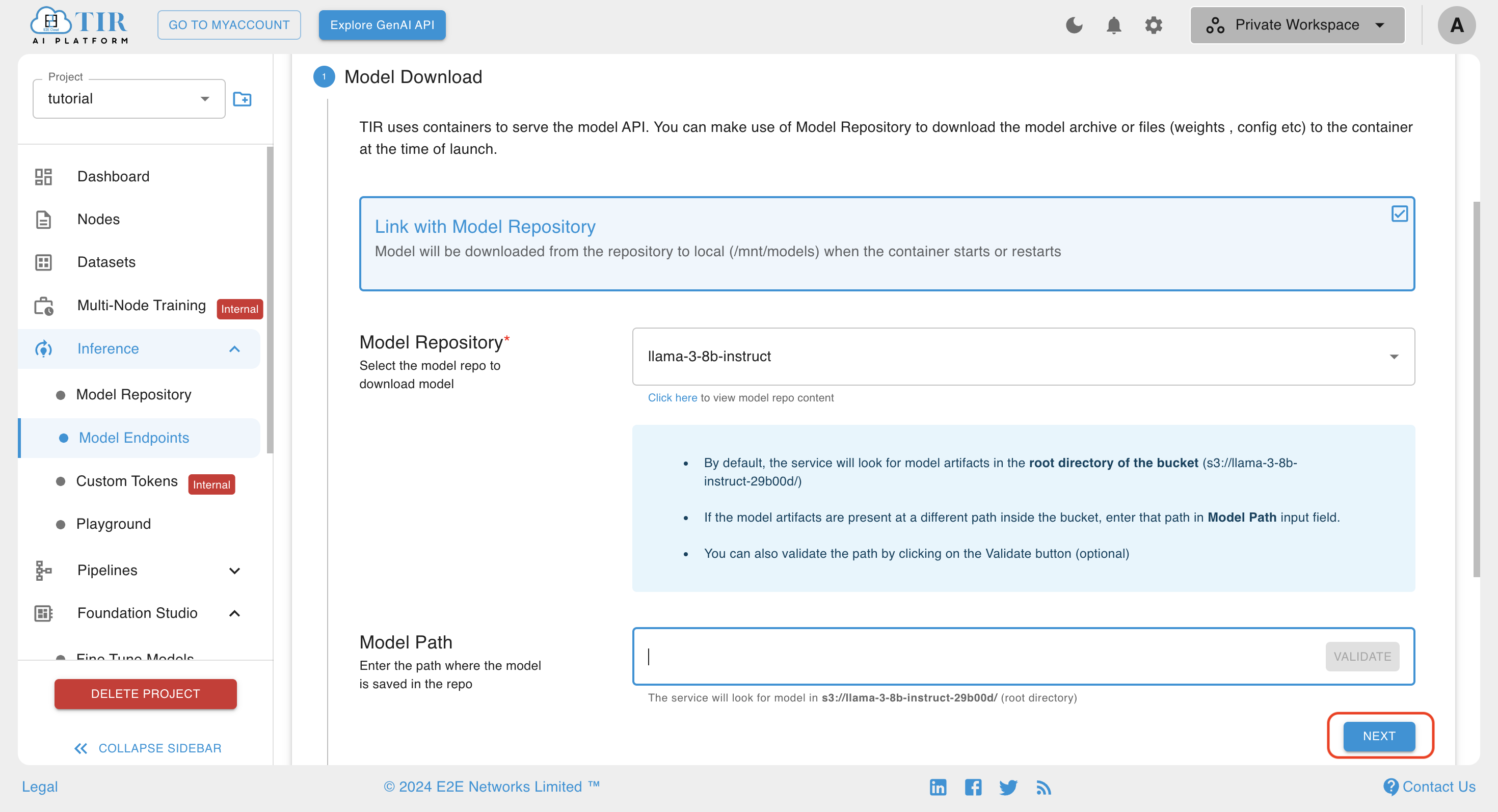Click the TIR AI Platform logo
Screen dimensions: 1498x812
tap(79, 25)
